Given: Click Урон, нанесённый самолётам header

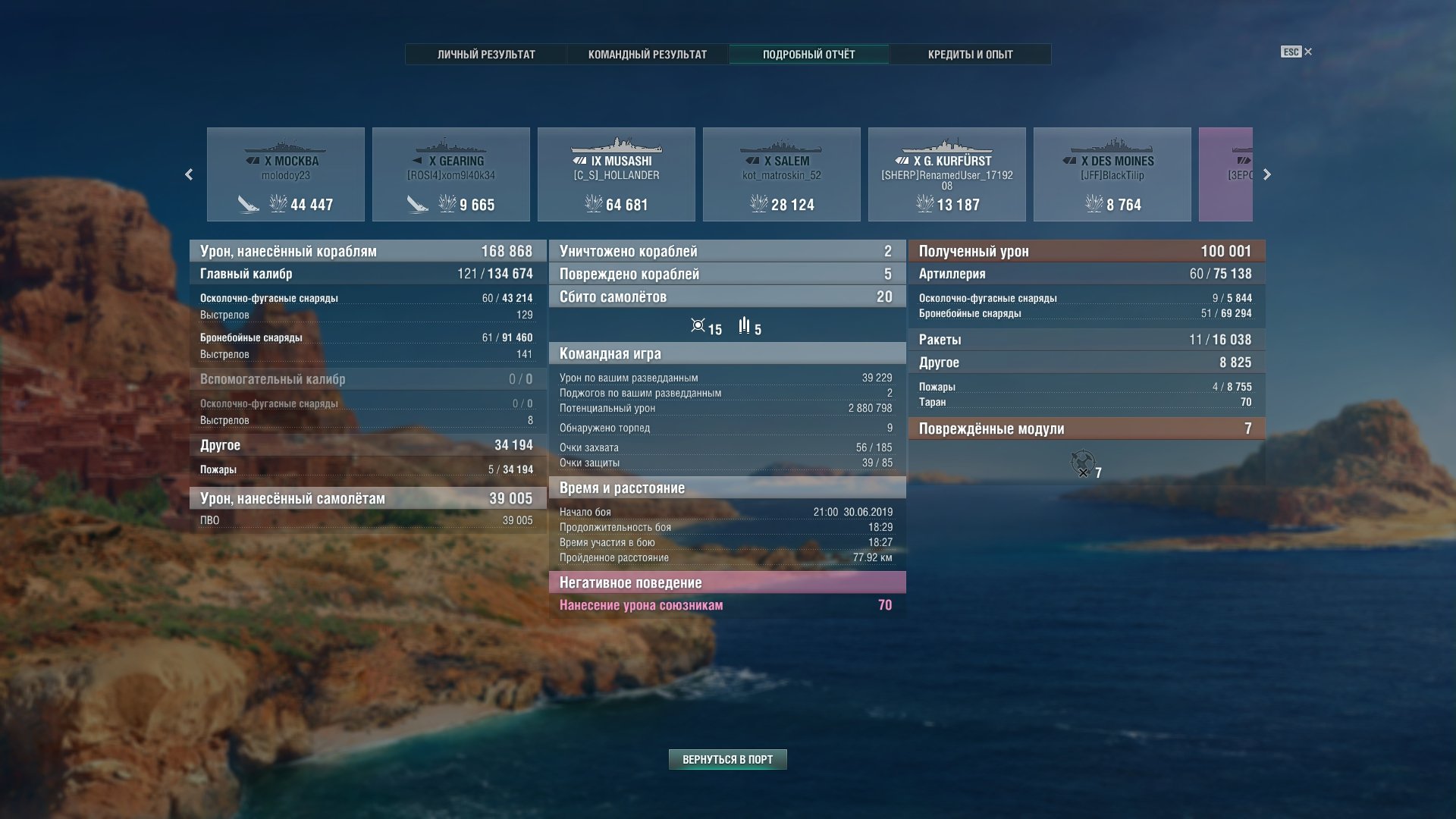Looking at the screenshot, I should tap(368, 498).
